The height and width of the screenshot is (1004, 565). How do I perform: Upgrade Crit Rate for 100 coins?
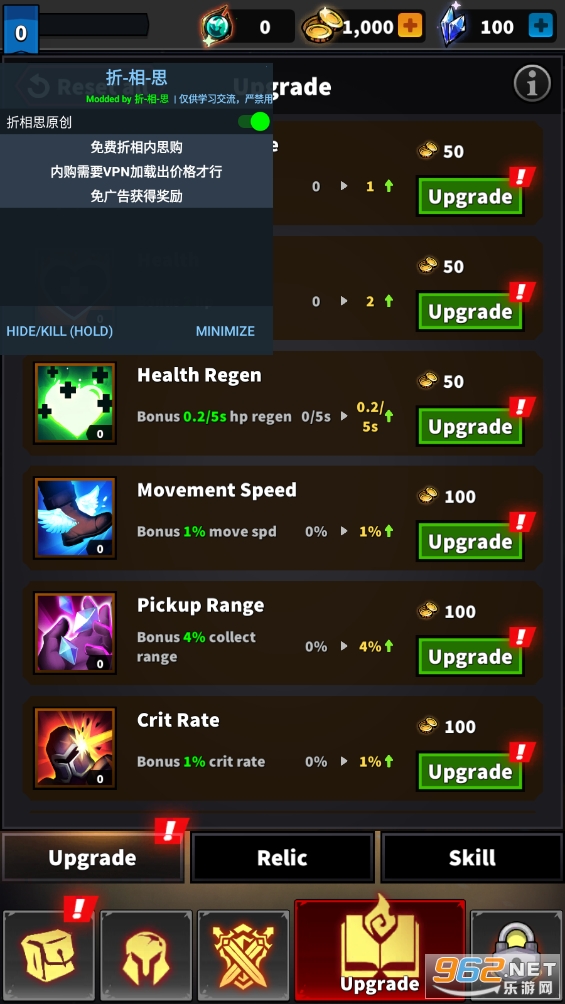(470, 772)
